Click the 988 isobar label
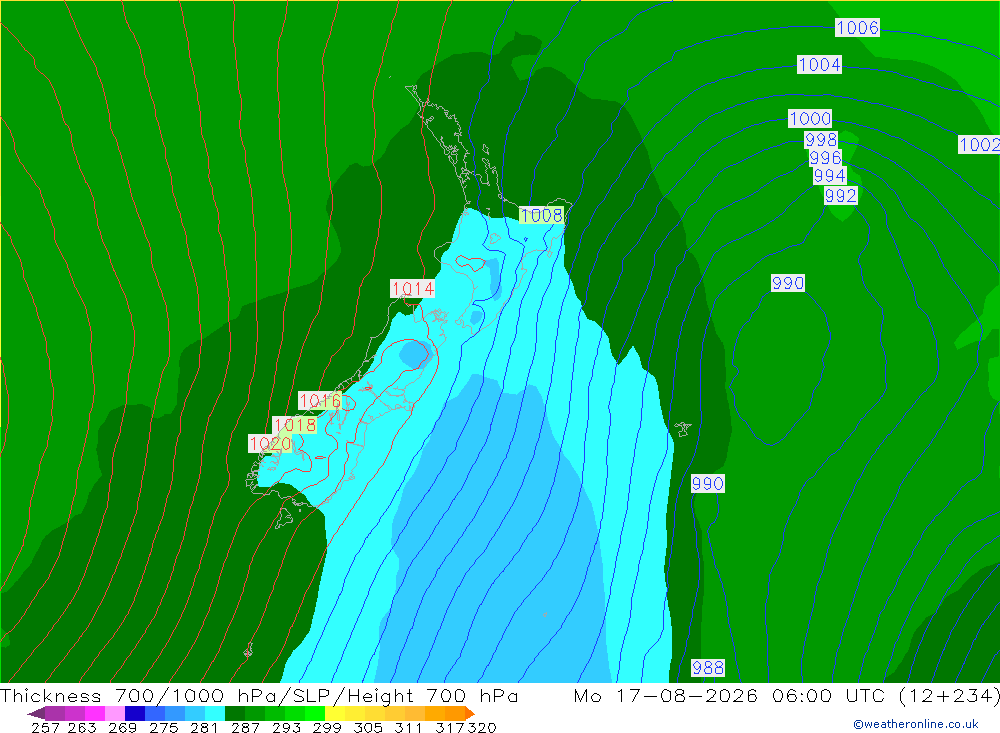This screenshot has width=1000, height=733. (x=708, y=668)
